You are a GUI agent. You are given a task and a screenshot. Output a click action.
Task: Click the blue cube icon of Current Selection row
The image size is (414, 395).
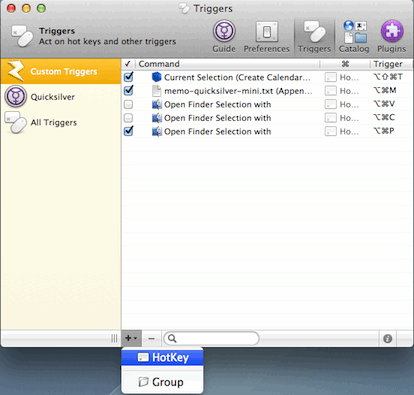point(156,77)
